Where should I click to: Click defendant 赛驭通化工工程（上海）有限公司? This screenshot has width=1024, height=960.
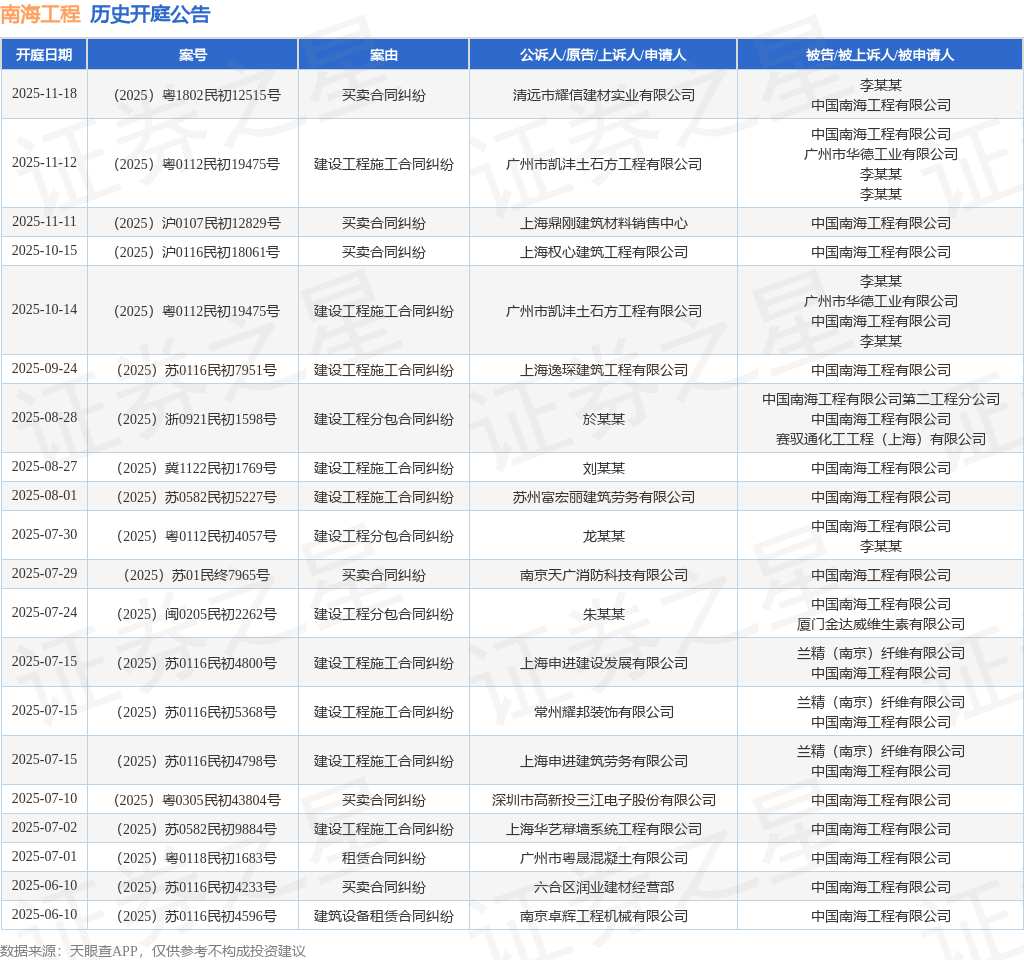click(880, 440)
